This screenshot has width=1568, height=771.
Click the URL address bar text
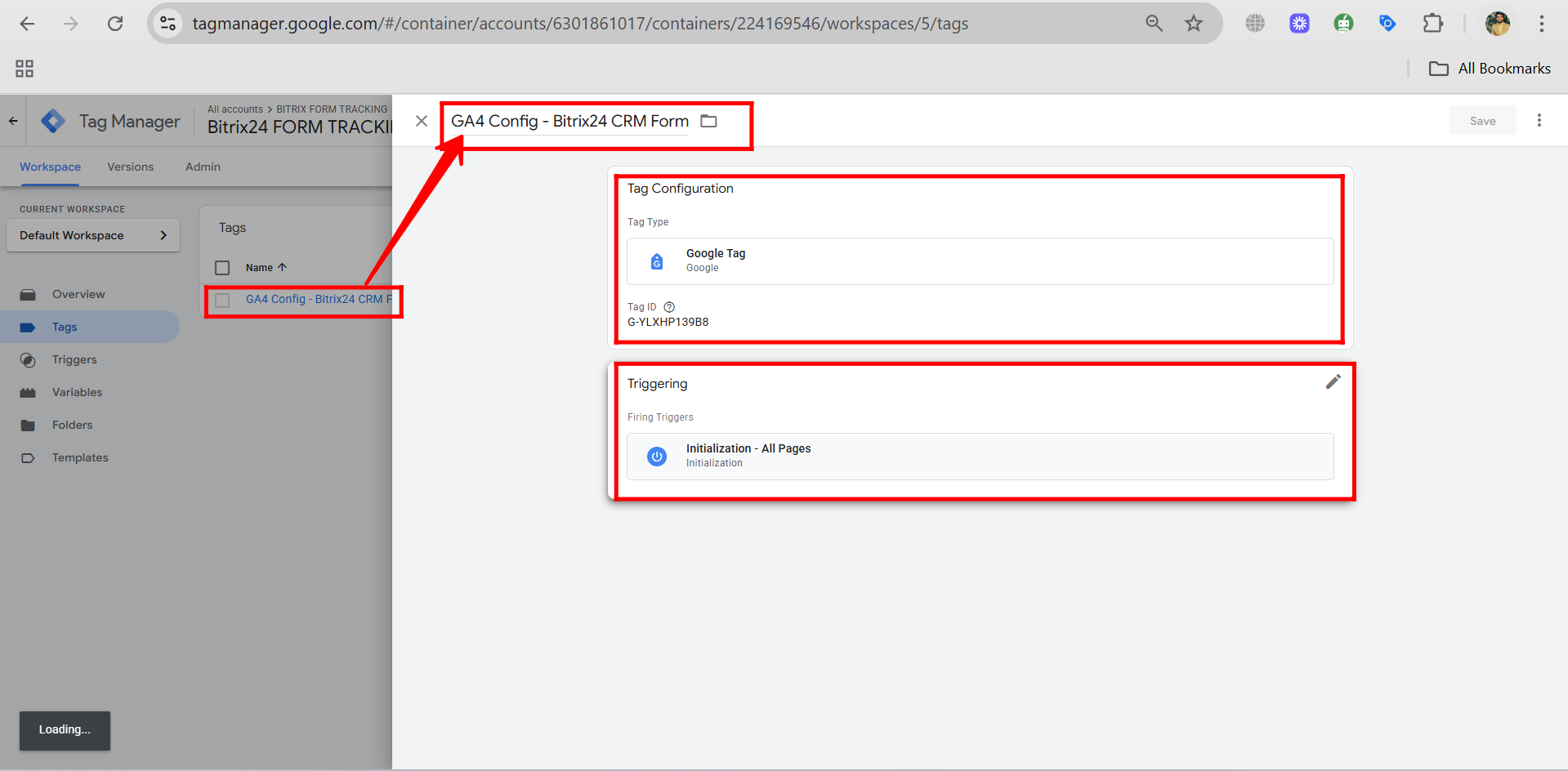coord(580,24)
